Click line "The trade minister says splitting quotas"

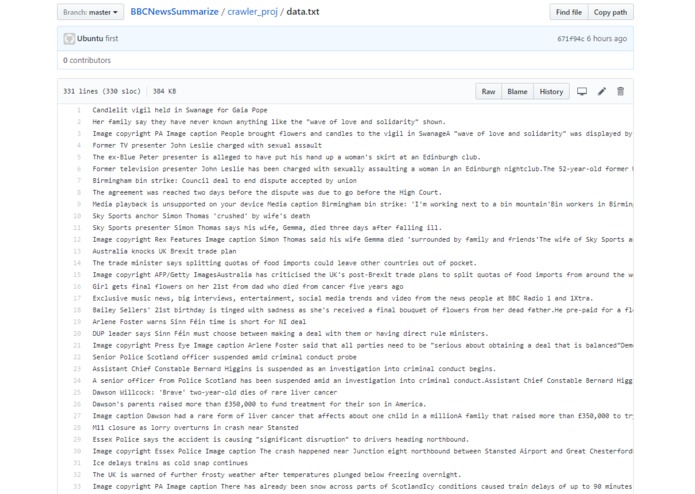click(285, 263)
